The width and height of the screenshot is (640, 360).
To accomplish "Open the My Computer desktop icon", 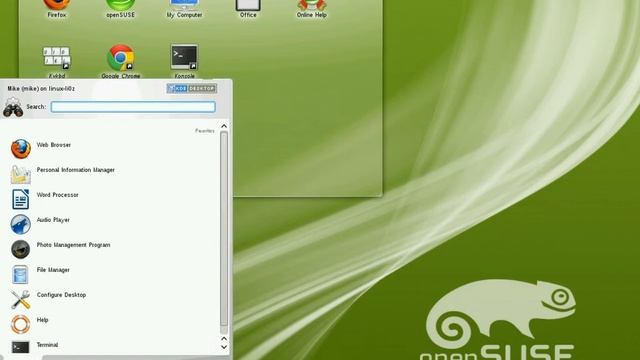I will coord(184,6).
